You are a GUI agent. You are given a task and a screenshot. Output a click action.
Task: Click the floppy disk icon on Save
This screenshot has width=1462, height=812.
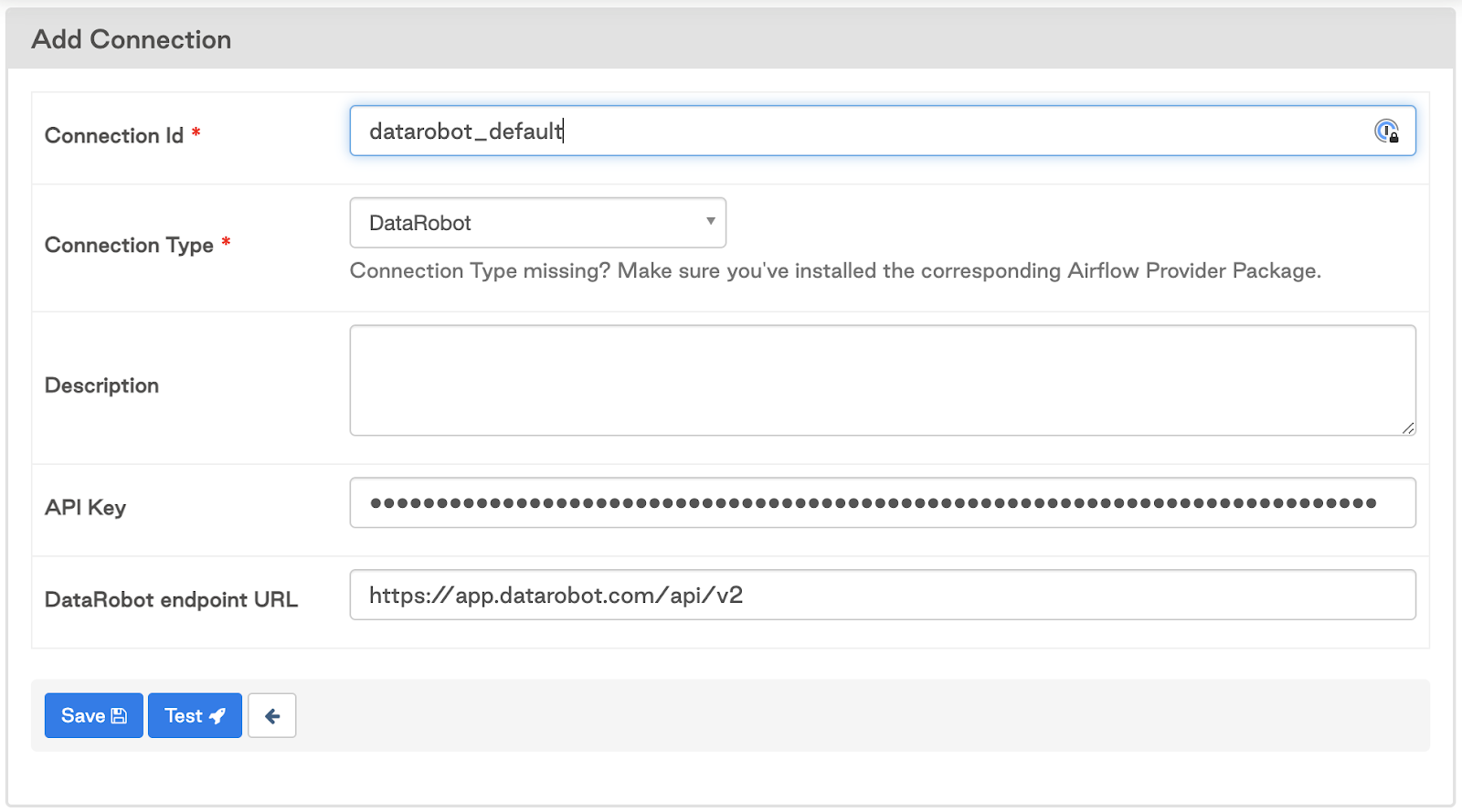(x=119, y=716)
